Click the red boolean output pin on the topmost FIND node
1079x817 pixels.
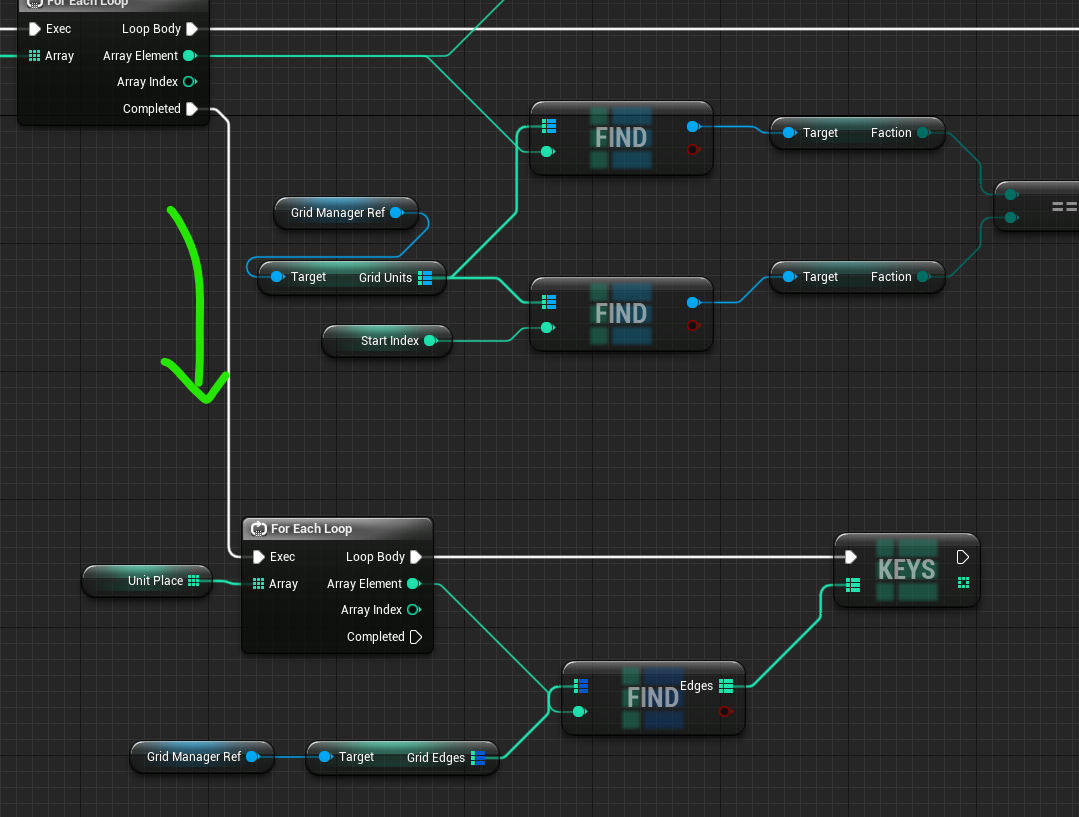click(x=693, y=149)
